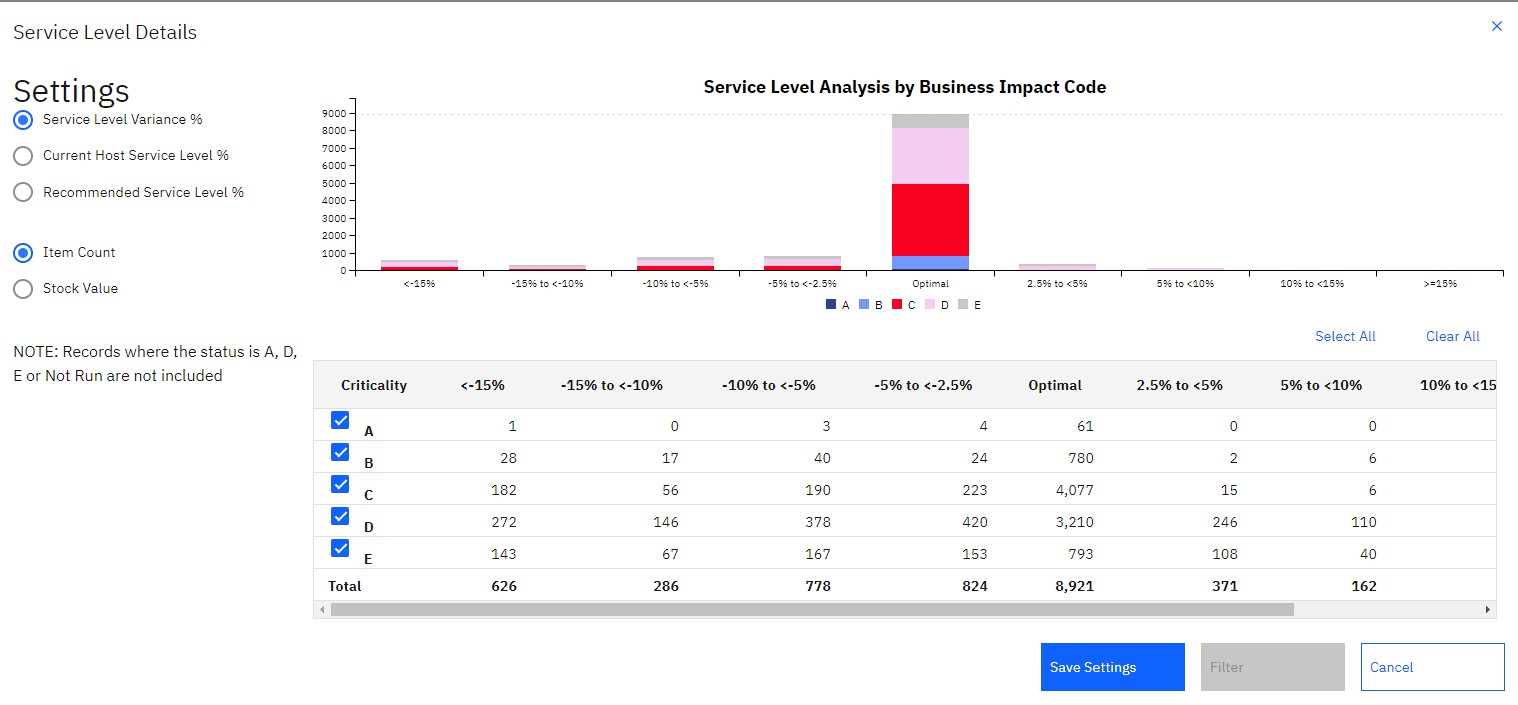Click pink legend swatch D

[x=930, y=305]
